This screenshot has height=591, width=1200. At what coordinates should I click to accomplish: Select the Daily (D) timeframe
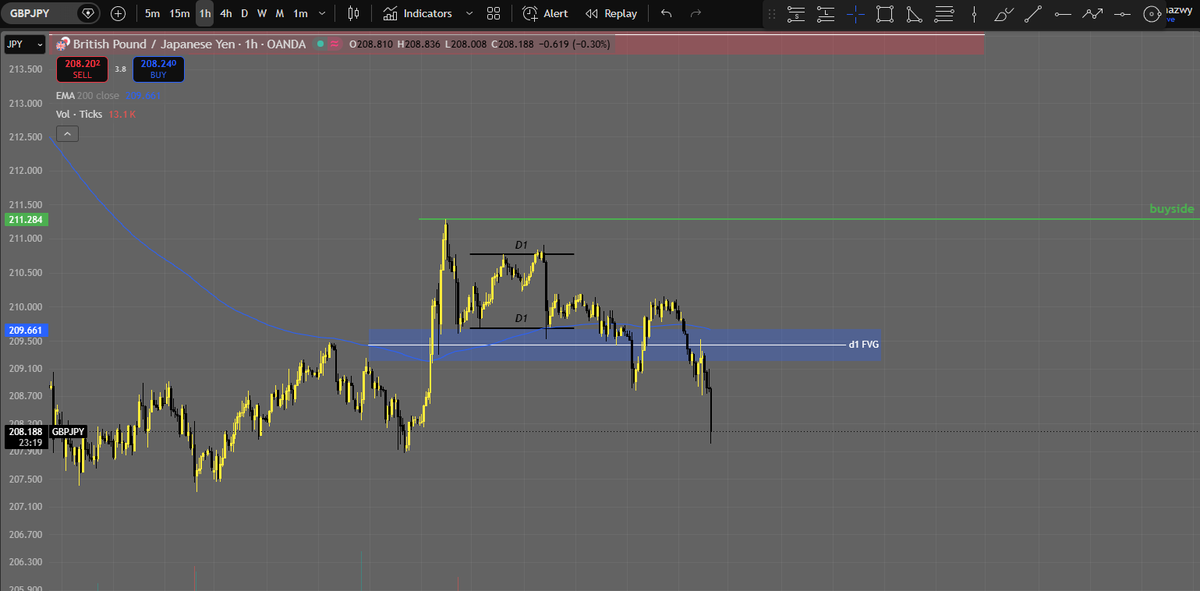[245, 14]
